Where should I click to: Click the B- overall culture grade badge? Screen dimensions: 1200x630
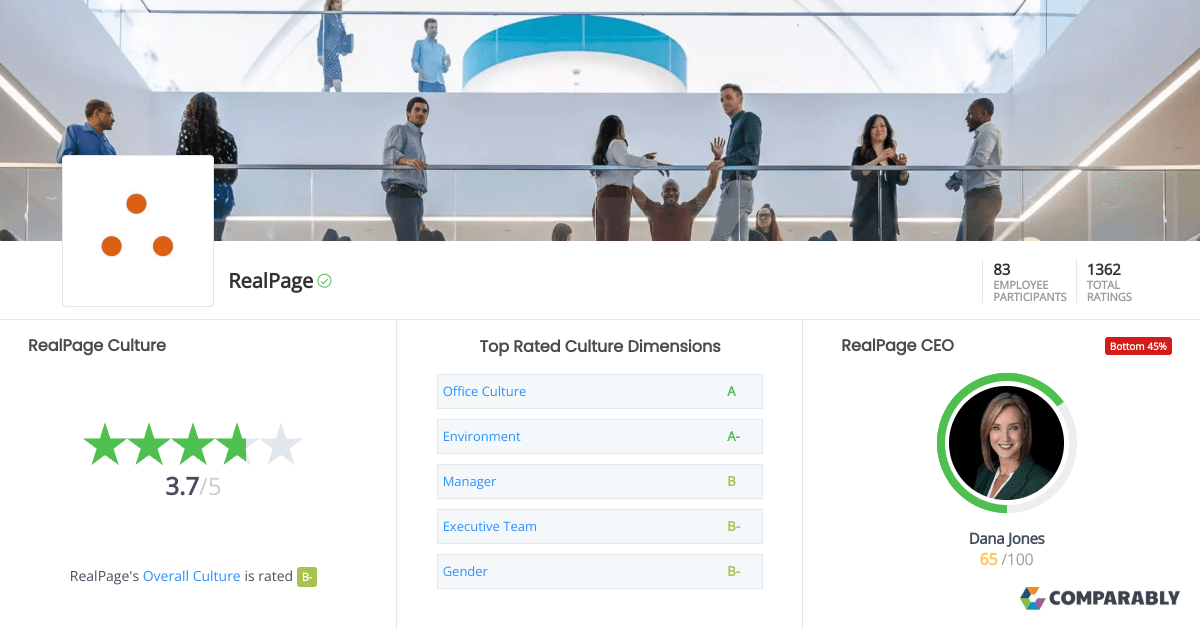tap(307, 576)
